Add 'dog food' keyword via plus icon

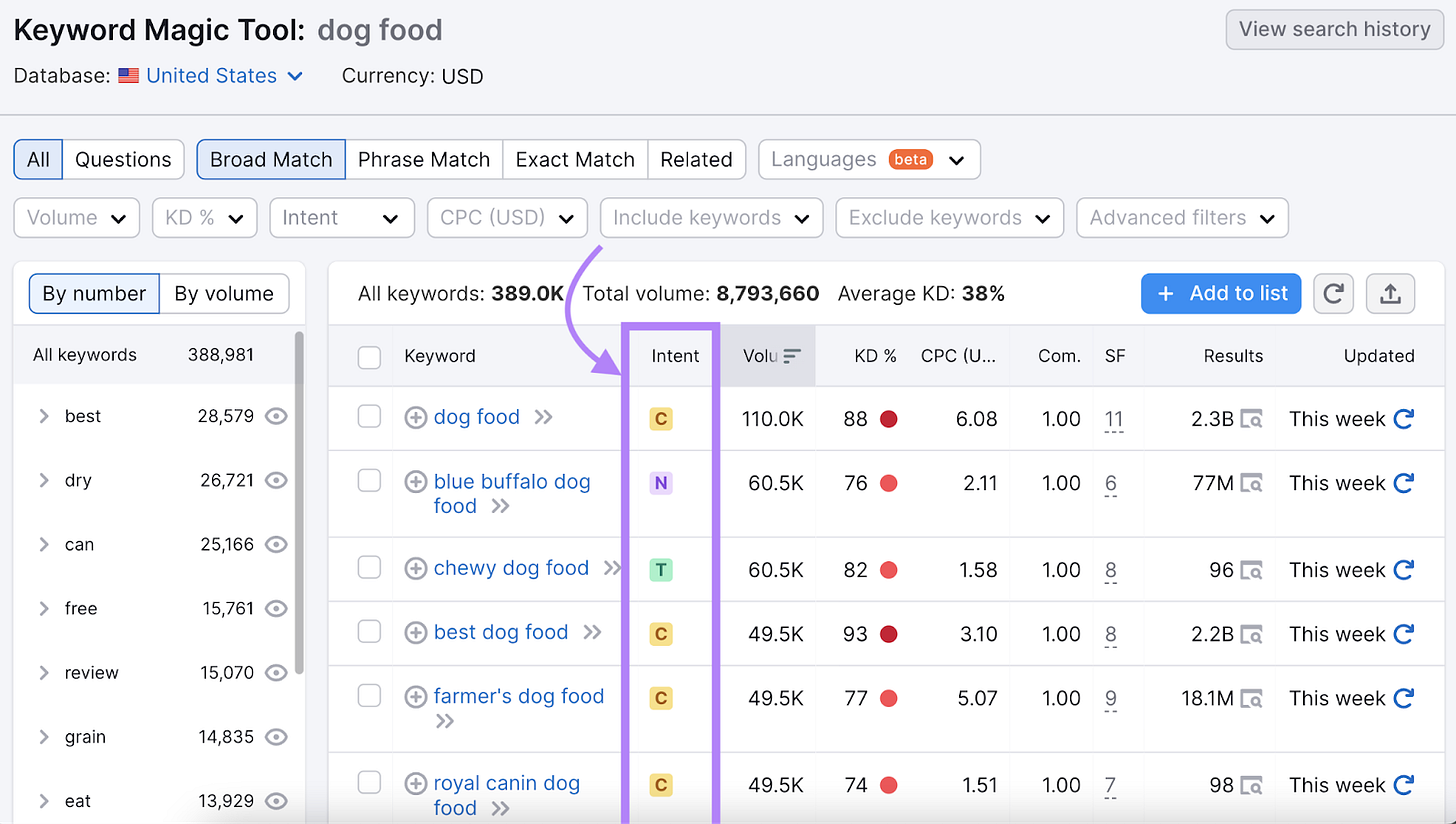(415, 418)
